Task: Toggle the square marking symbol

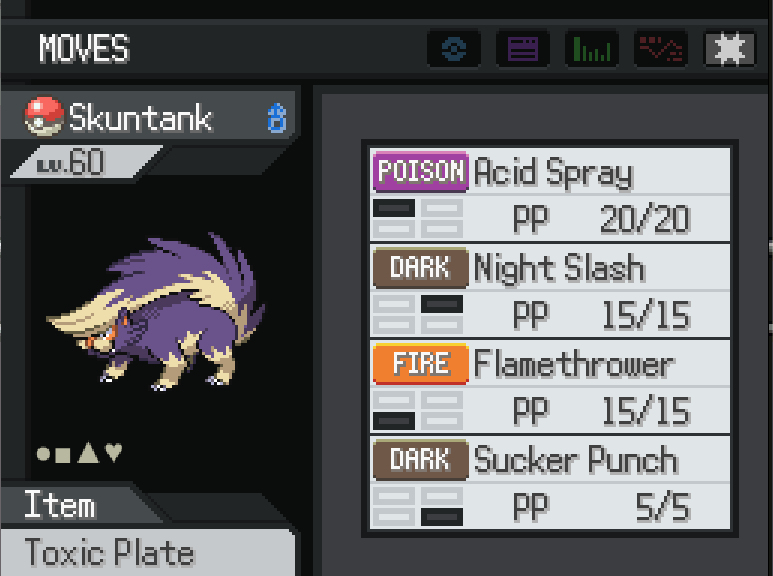Action: click(63, 455)
